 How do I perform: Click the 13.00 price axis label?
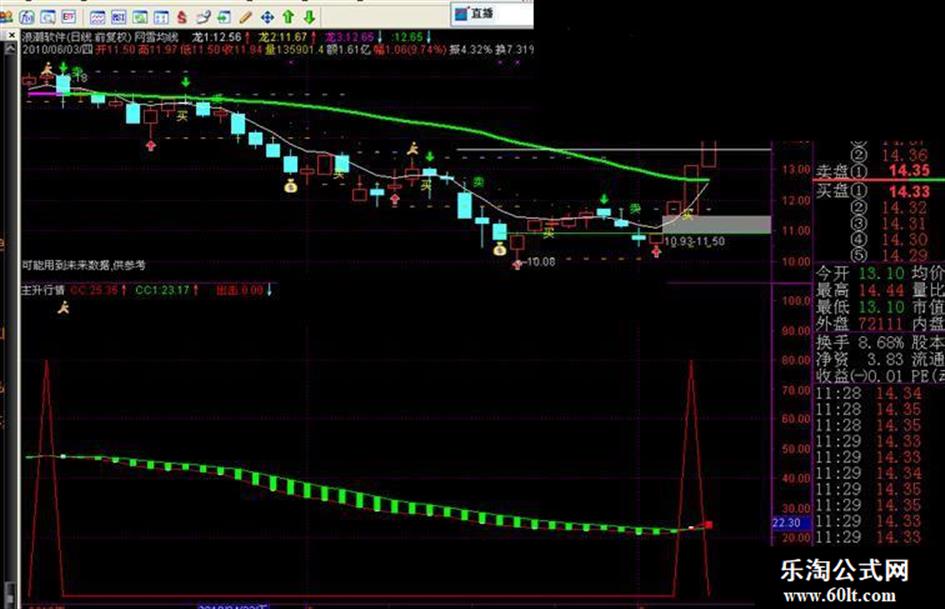796,169
